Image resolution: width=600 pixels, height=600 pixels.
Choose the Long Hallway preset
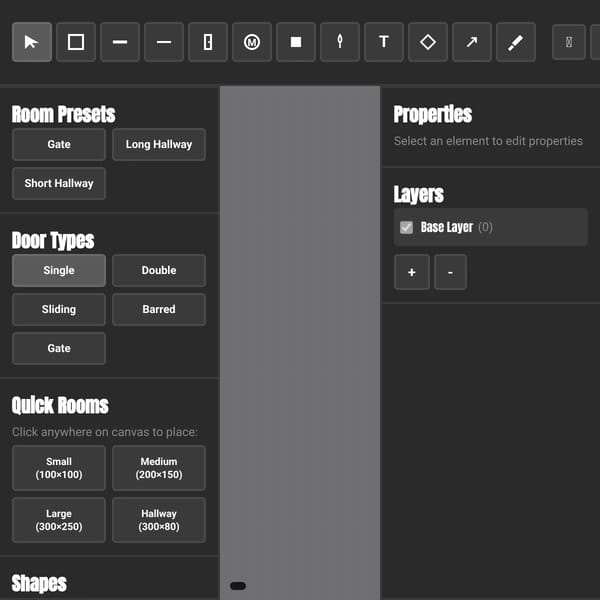click(159, 144)
